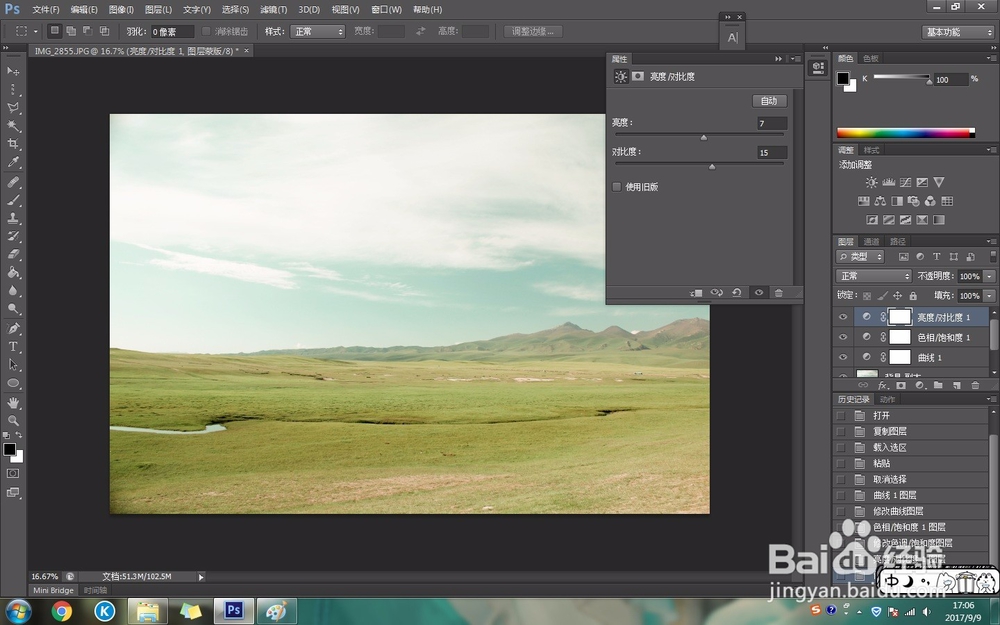Select the Blur tool droplet icon
Screen dimensions: 1000x625
click(13, 290)
